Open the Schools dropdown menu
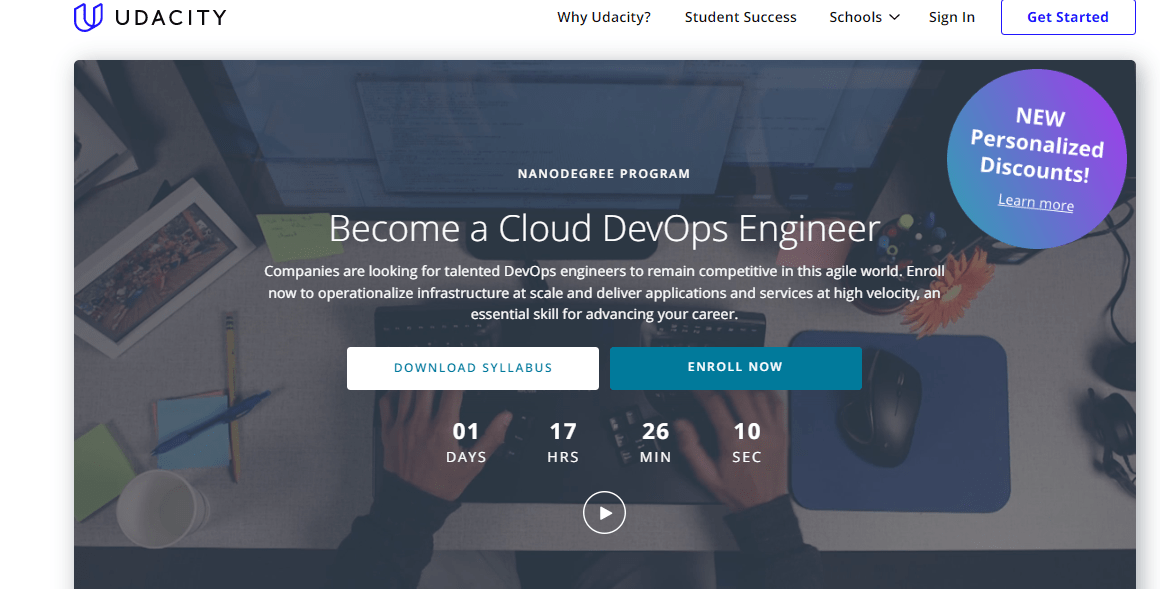Viewport: 1160px width, 589px height. (x=857, y=17)
